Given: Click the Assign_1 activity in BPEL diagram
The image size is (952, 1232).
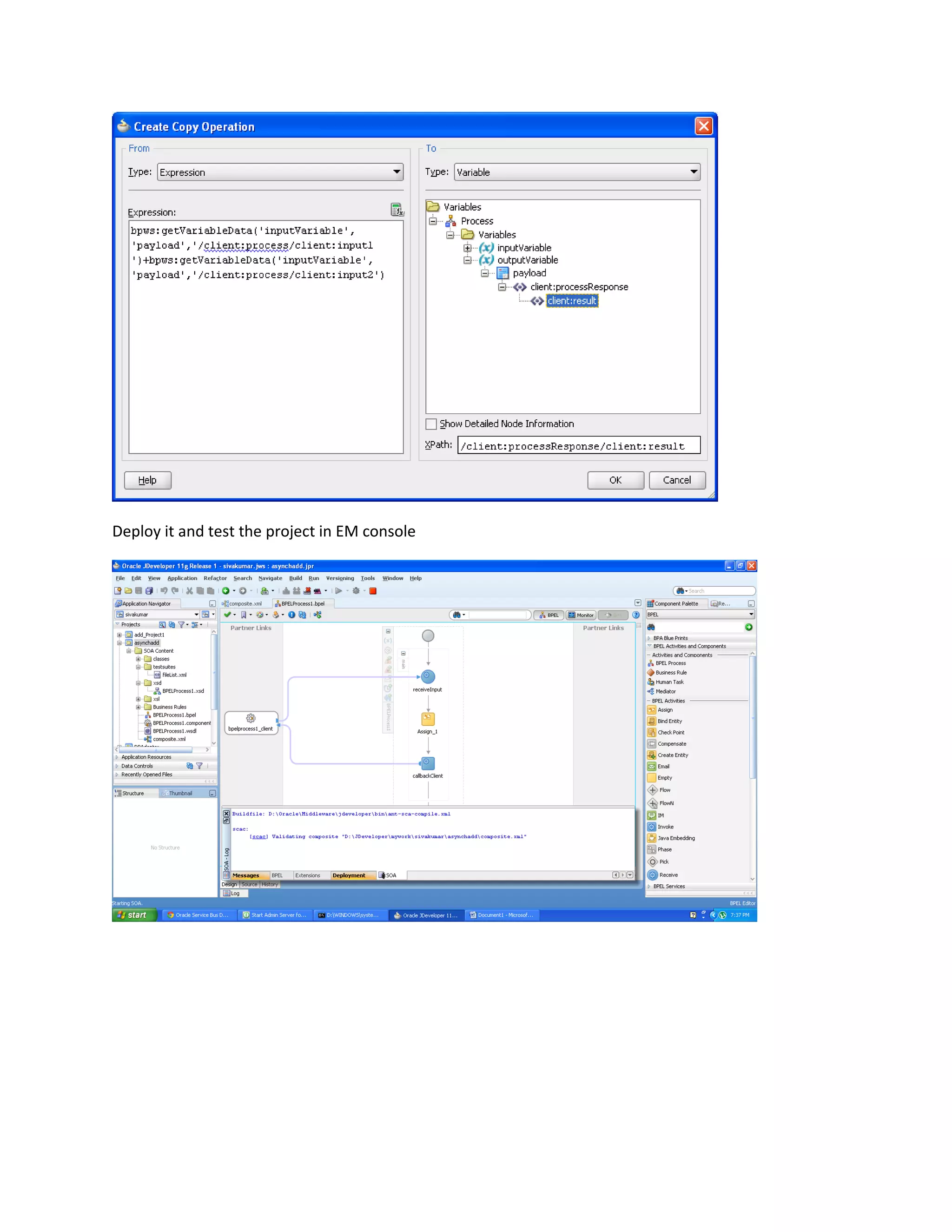Looking at the screenshot, I should [428, 719].
